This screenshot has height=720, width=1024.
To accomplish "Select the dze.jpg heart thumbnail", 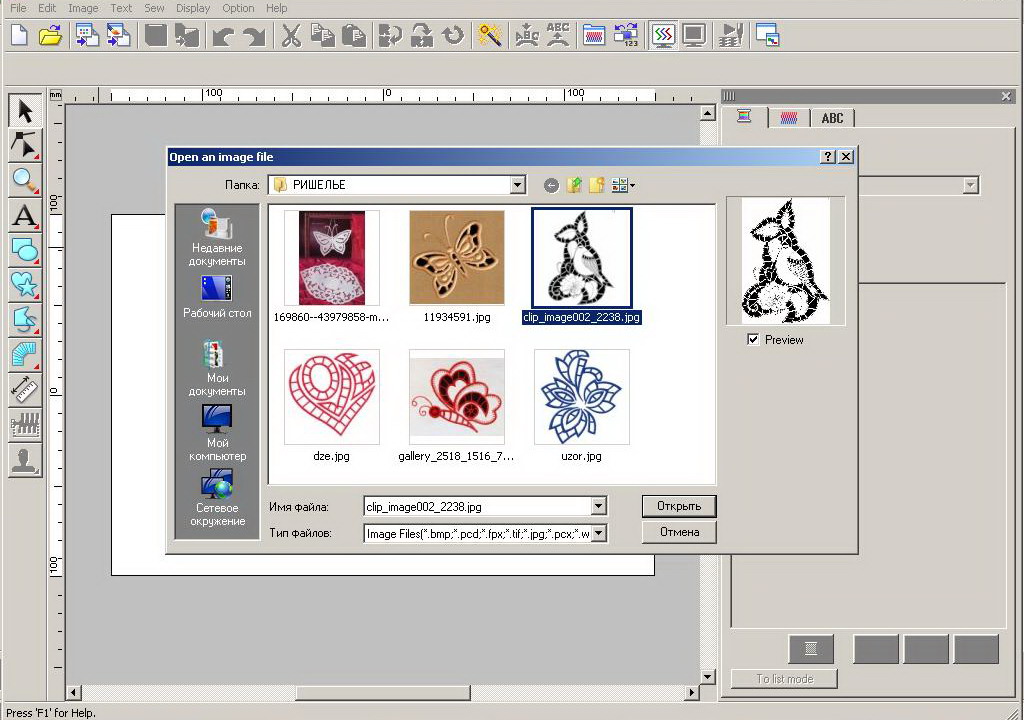I will point(331,397).
